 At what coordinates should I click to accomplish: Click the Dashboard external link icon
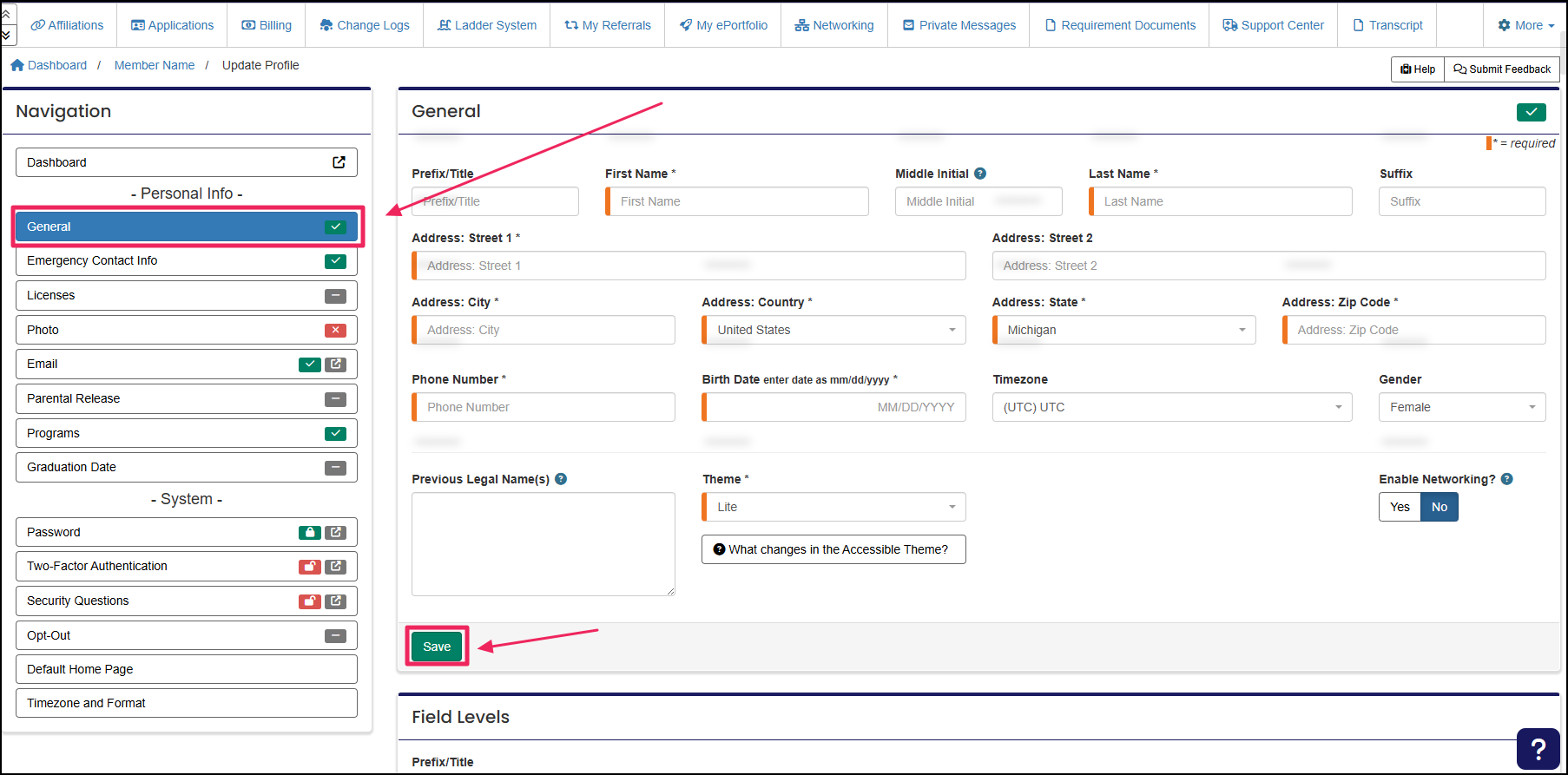339,162
